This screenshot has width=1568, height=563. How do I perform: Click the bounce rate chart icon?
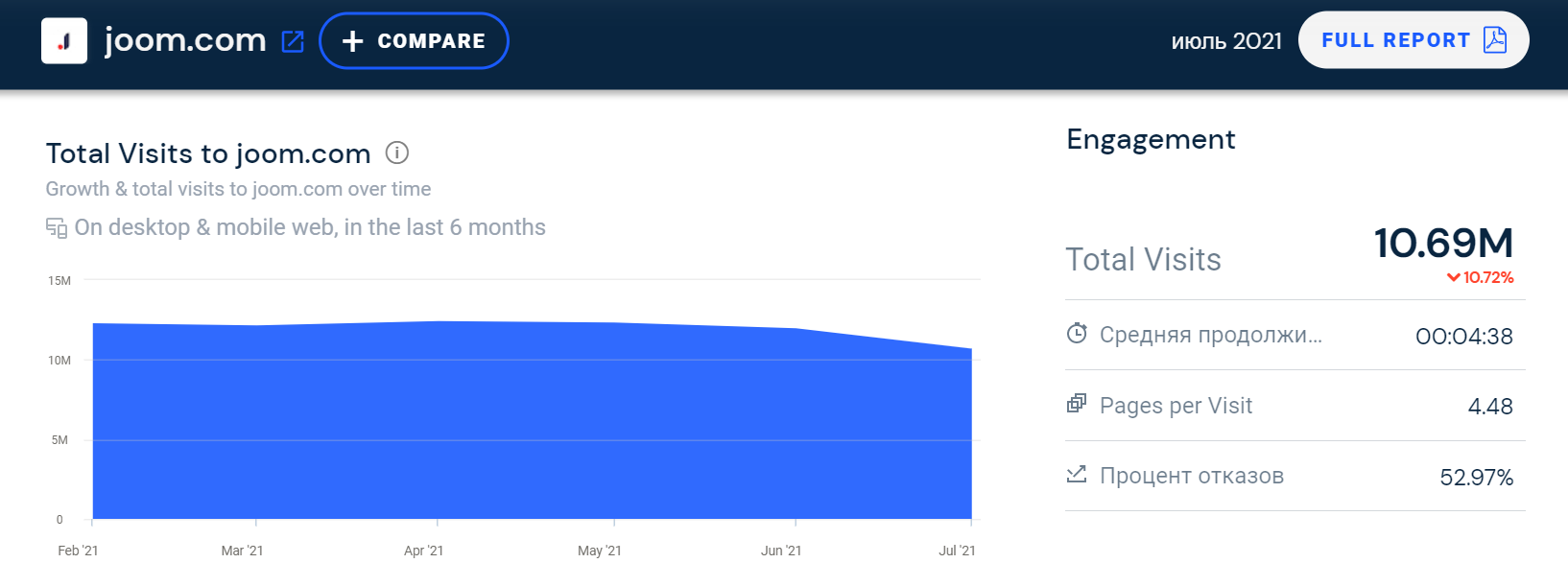1077,474
